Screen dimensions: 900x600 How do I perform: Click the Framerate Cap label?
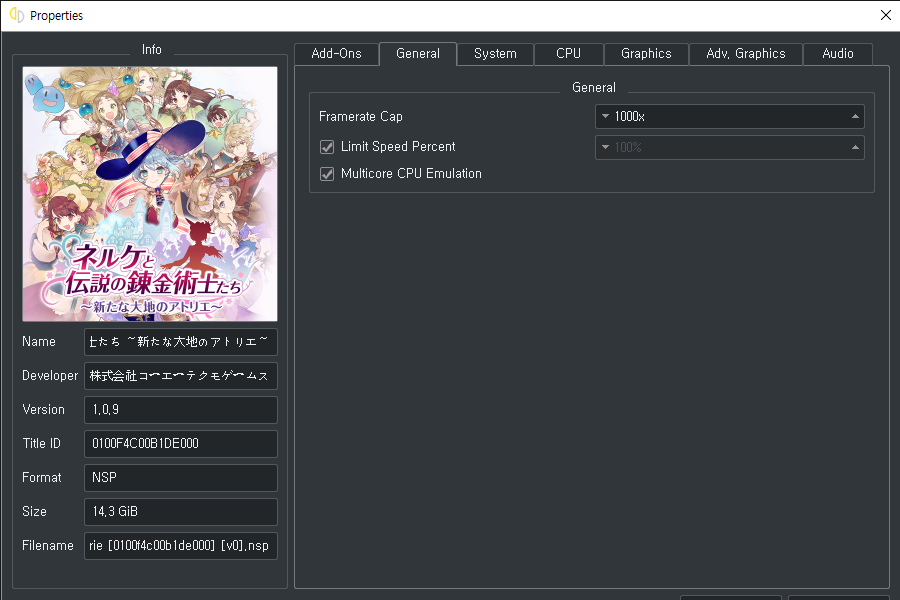360,117
